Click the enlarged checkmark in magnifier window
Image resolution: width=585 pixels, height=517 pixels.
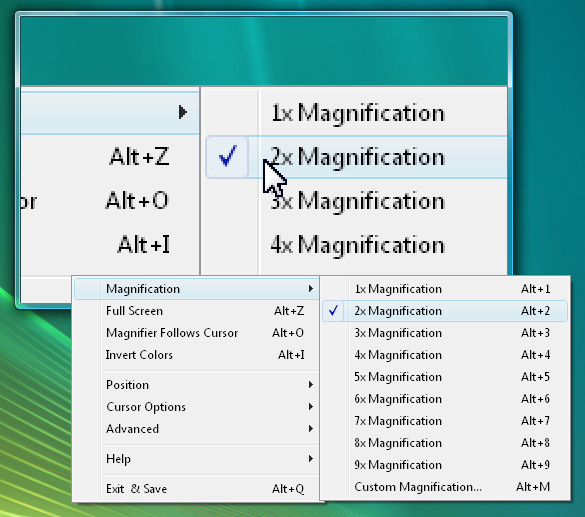(228, 156)
